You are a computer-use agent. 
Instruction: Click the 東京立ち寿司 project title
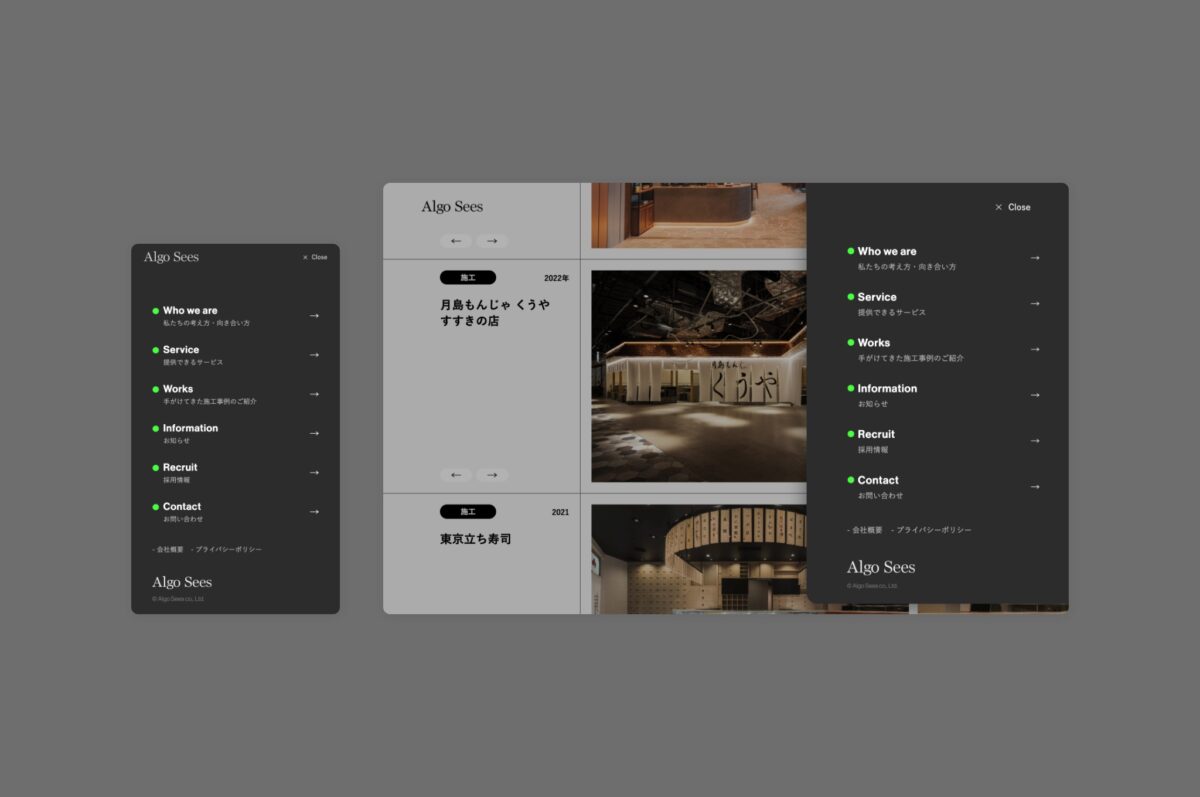[x=475, y=539]
